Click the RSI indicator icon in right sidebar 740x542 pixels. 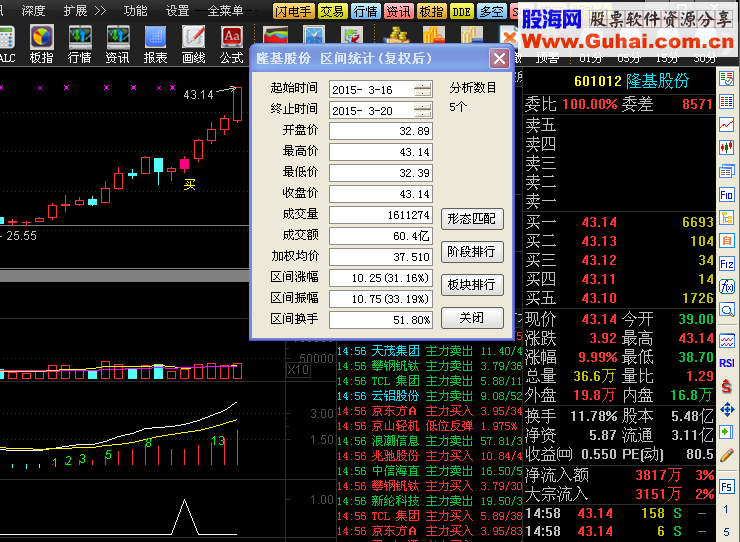[727, 363]
